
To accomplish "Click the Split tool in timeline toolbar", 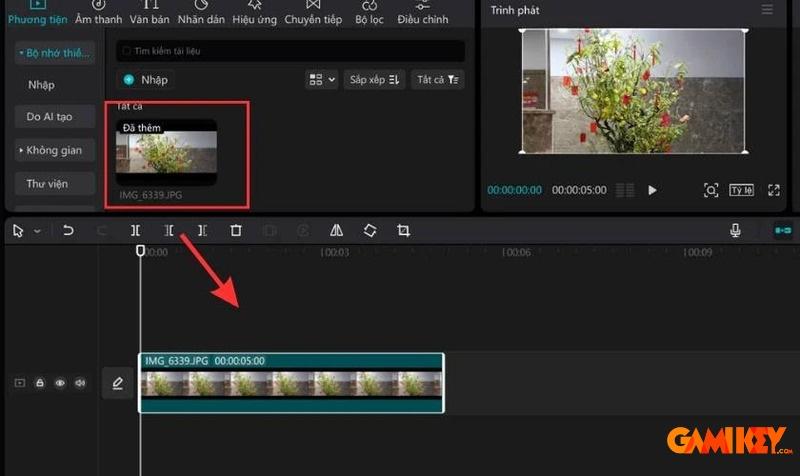I will (x=135, y=230).
